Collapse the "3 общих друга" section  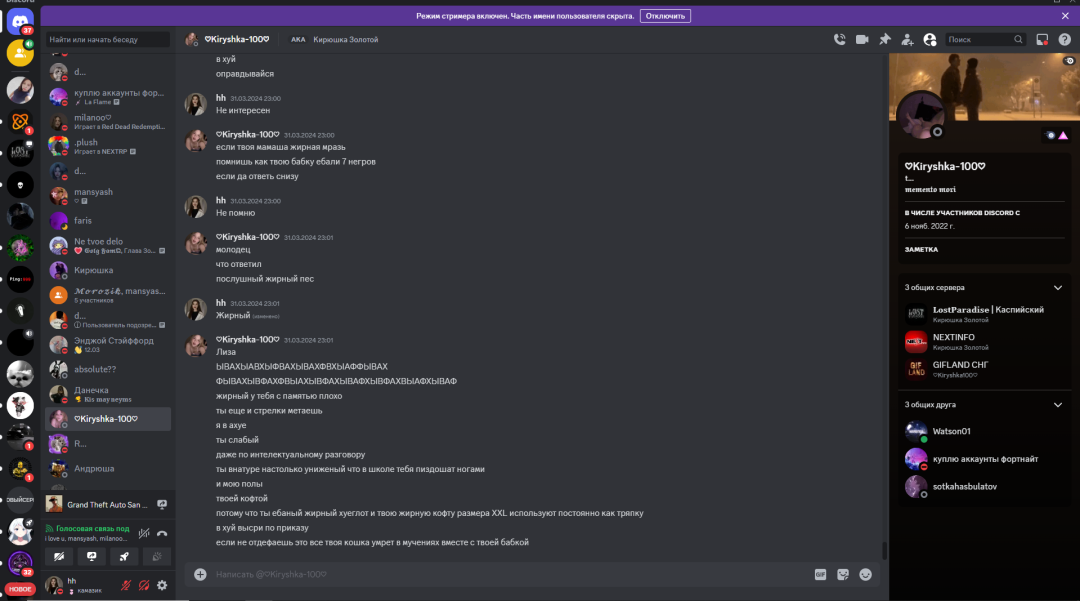pos(1057,405)
